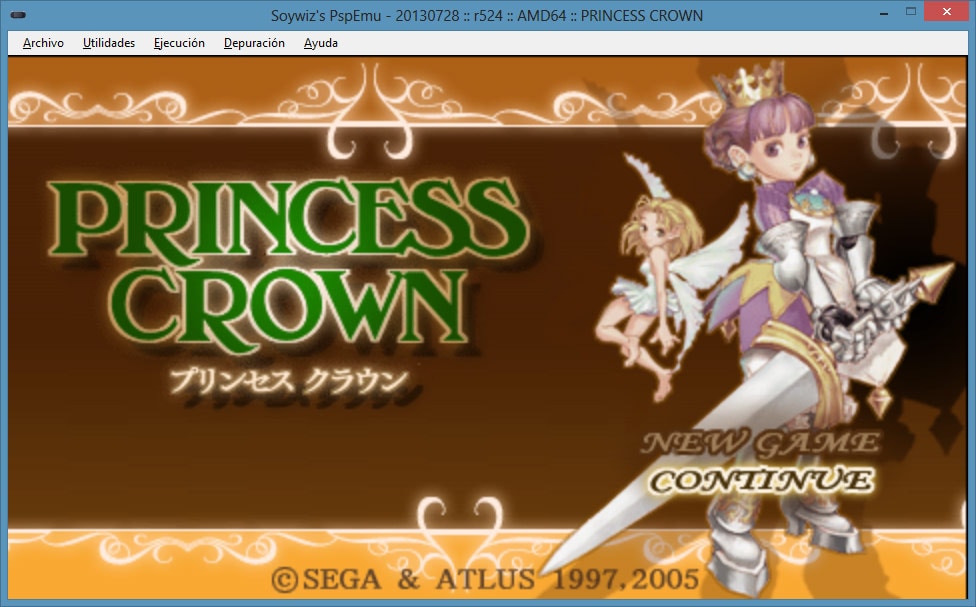
Task: Select NEW GAME on title screen
Action: [760, 442]
